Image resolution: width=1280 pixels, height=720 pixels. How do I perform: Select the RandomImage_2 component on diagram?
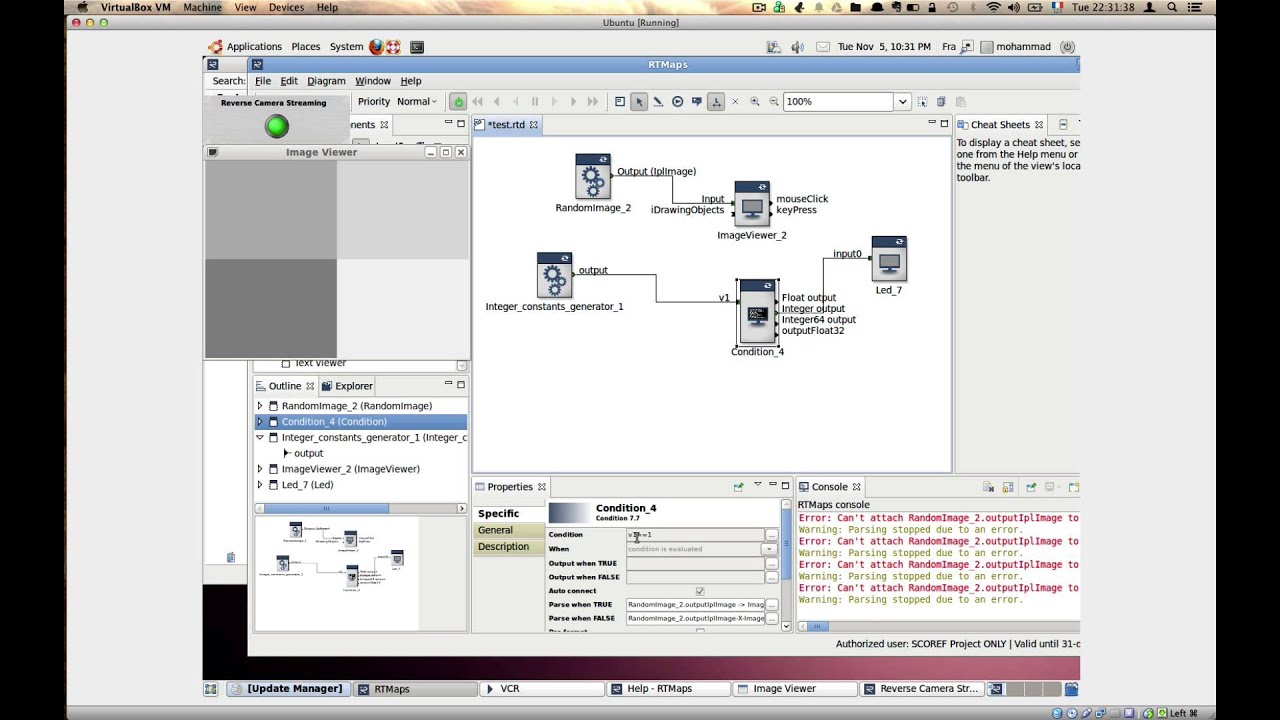pyautogui.click(x=593, y=177)
